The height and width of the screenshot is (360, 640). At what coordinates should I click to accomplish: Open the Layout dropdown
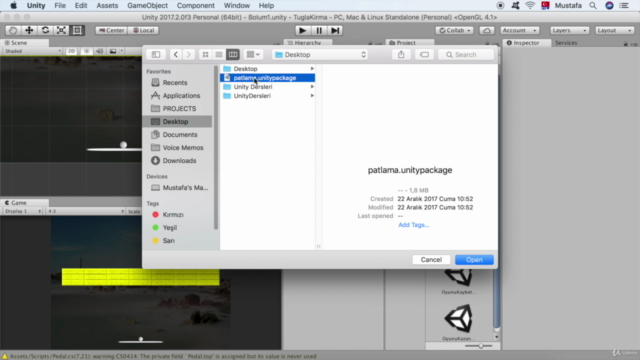coord(614,30)
